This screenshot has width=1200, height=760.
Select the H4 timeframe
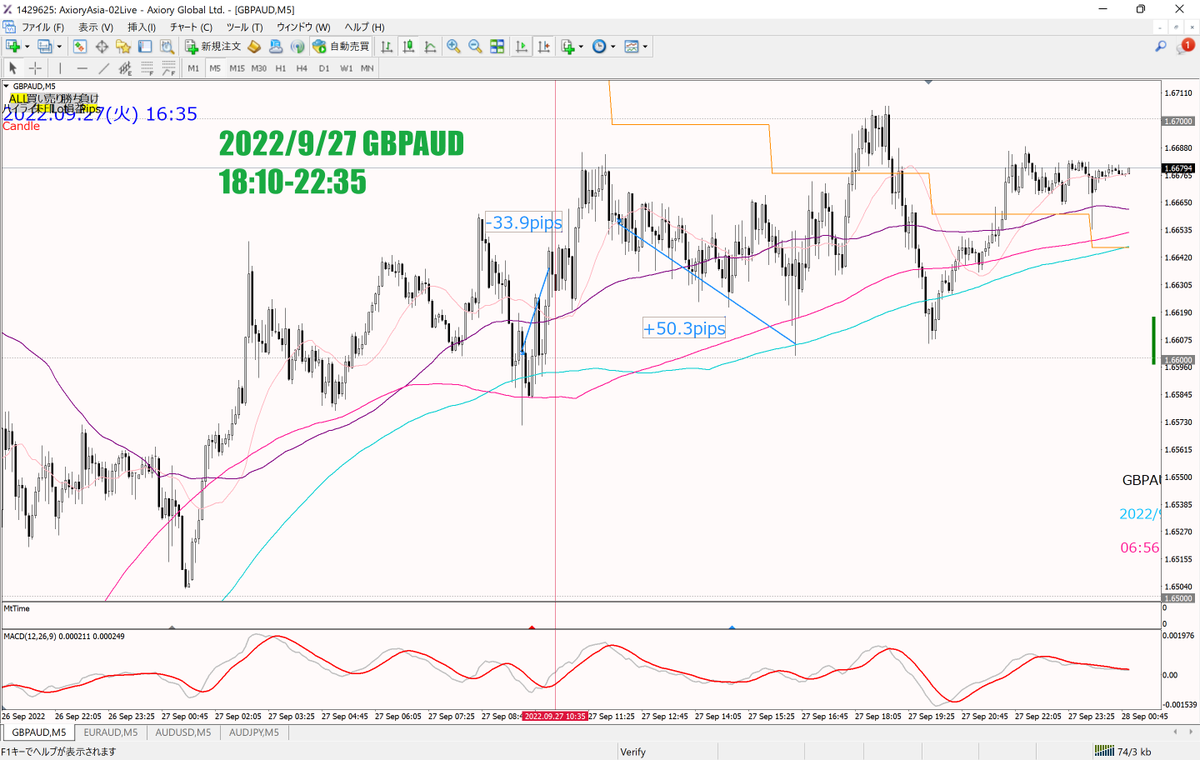click(x=302, y=68)
